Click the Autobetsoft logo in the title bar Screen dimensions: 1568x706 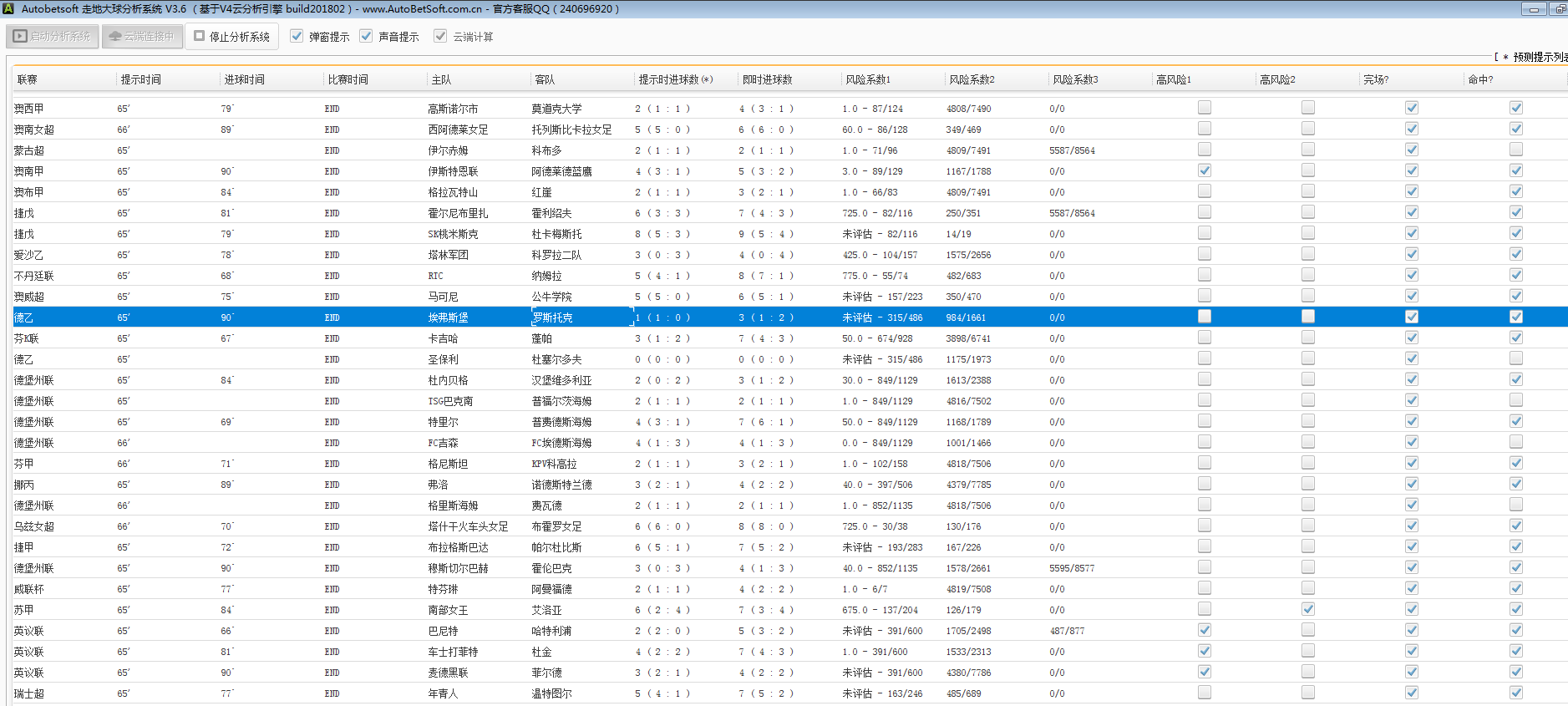tap(8, 8)
